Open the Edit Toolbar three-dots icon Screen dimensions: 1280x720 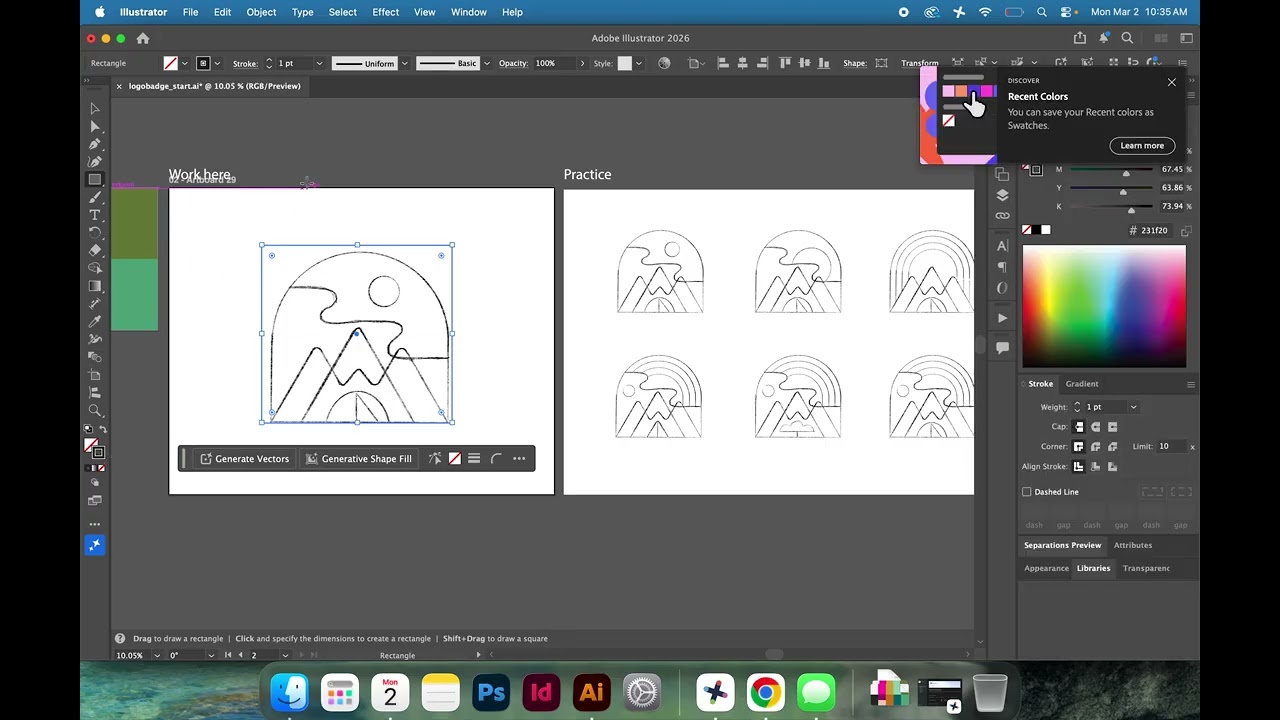coord(95,524)
